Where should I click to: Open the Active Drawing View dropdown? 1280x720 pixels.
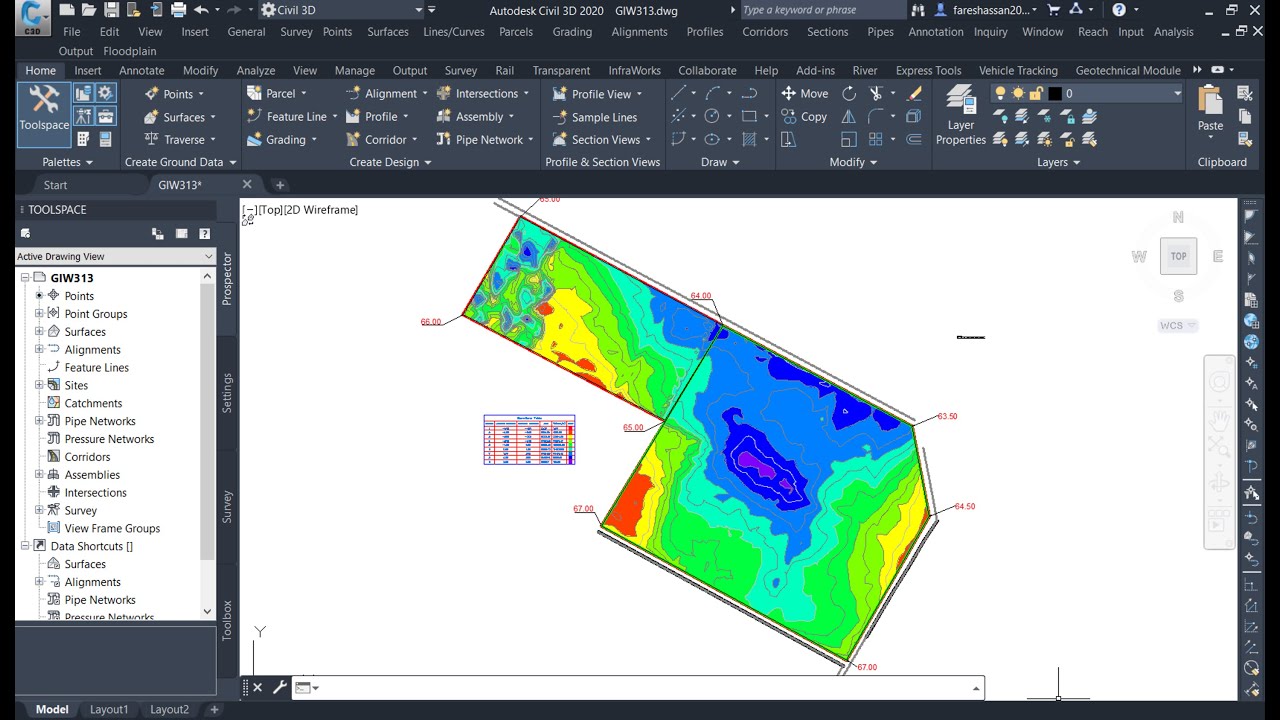point(115,257)
